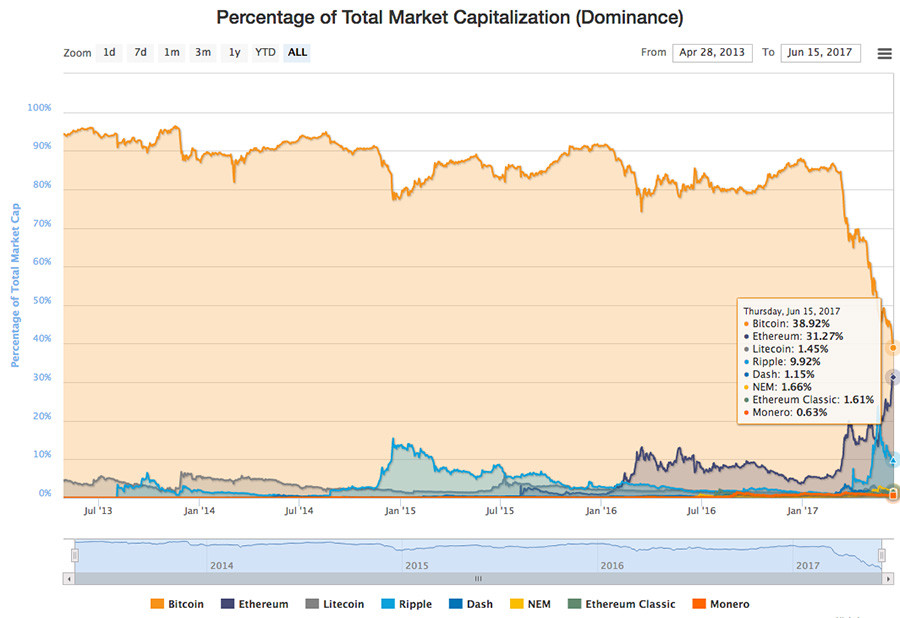The height and width of the screenshot is (618, 900).
Task: Click the navigator right handle grip
Action: (x=882, y=555)
